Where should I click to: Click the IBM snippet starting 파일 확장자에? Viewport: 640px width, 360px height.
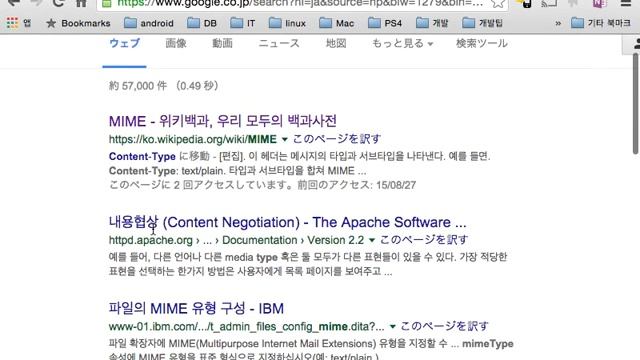tap(311, 350)
